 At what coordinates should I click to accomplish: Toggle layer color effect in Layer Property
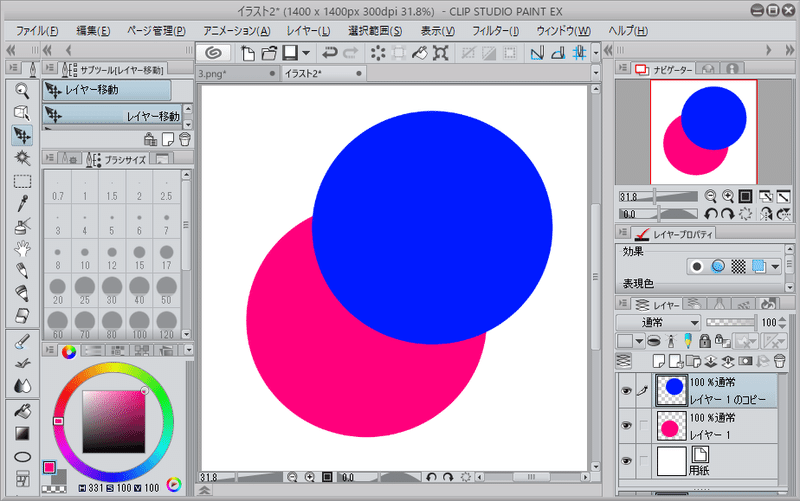(x=759, y=266)
